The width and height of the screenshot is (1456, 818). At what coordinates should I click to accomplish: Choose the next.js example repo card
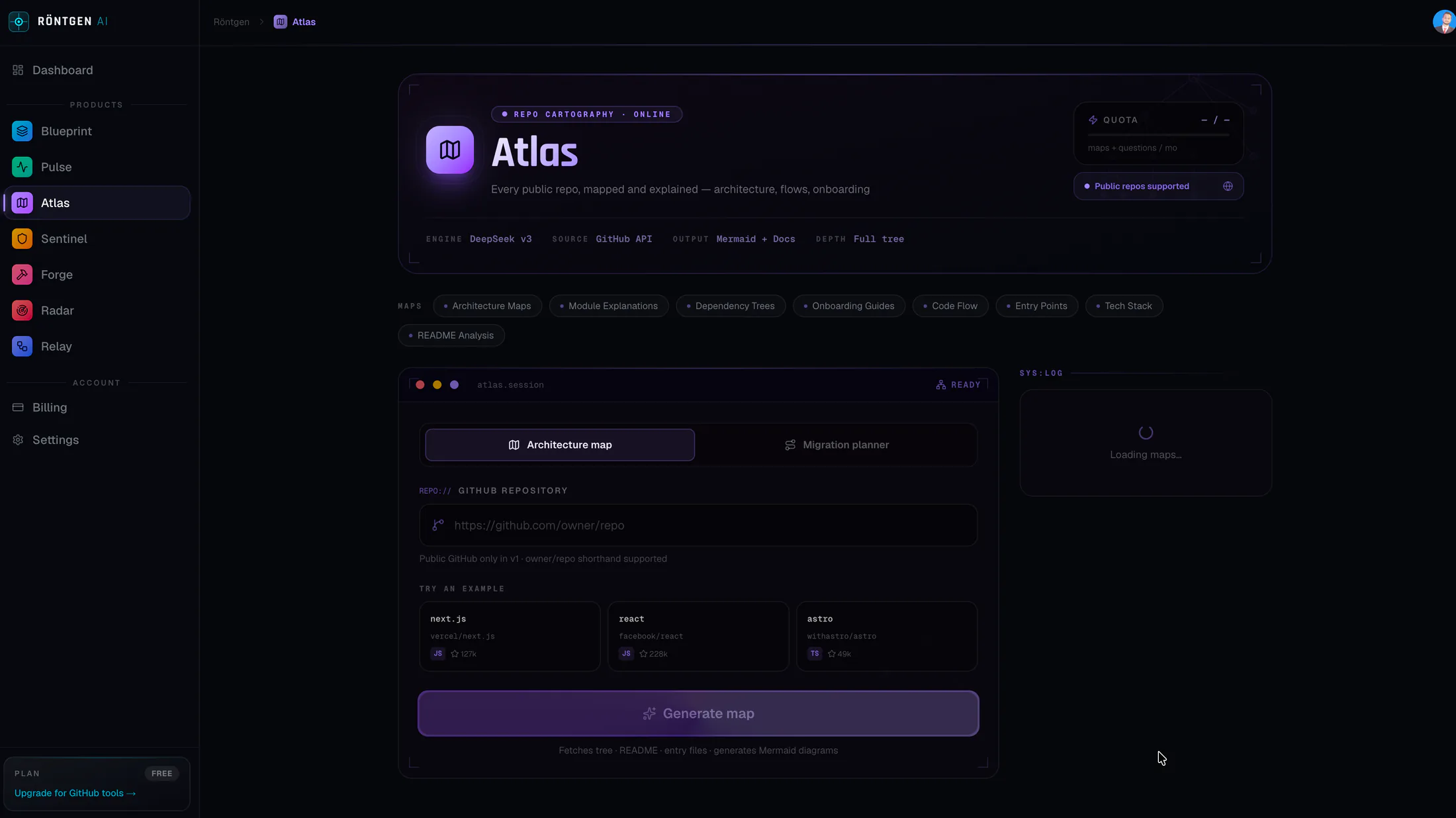(x=510, y=636)
